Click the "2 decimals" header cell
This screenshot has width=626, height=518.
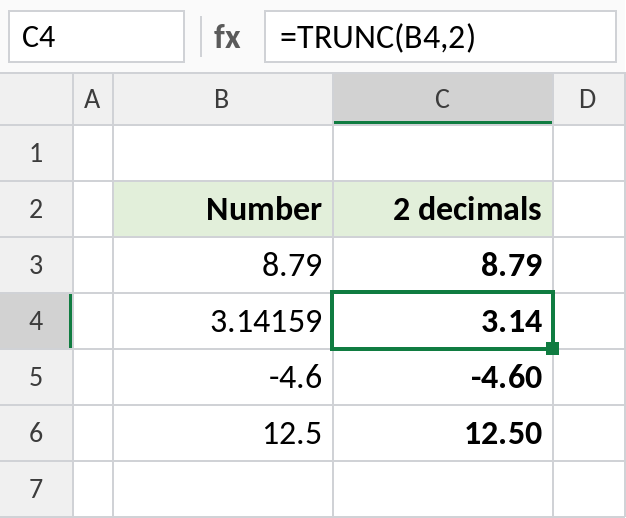coord(443,209)
